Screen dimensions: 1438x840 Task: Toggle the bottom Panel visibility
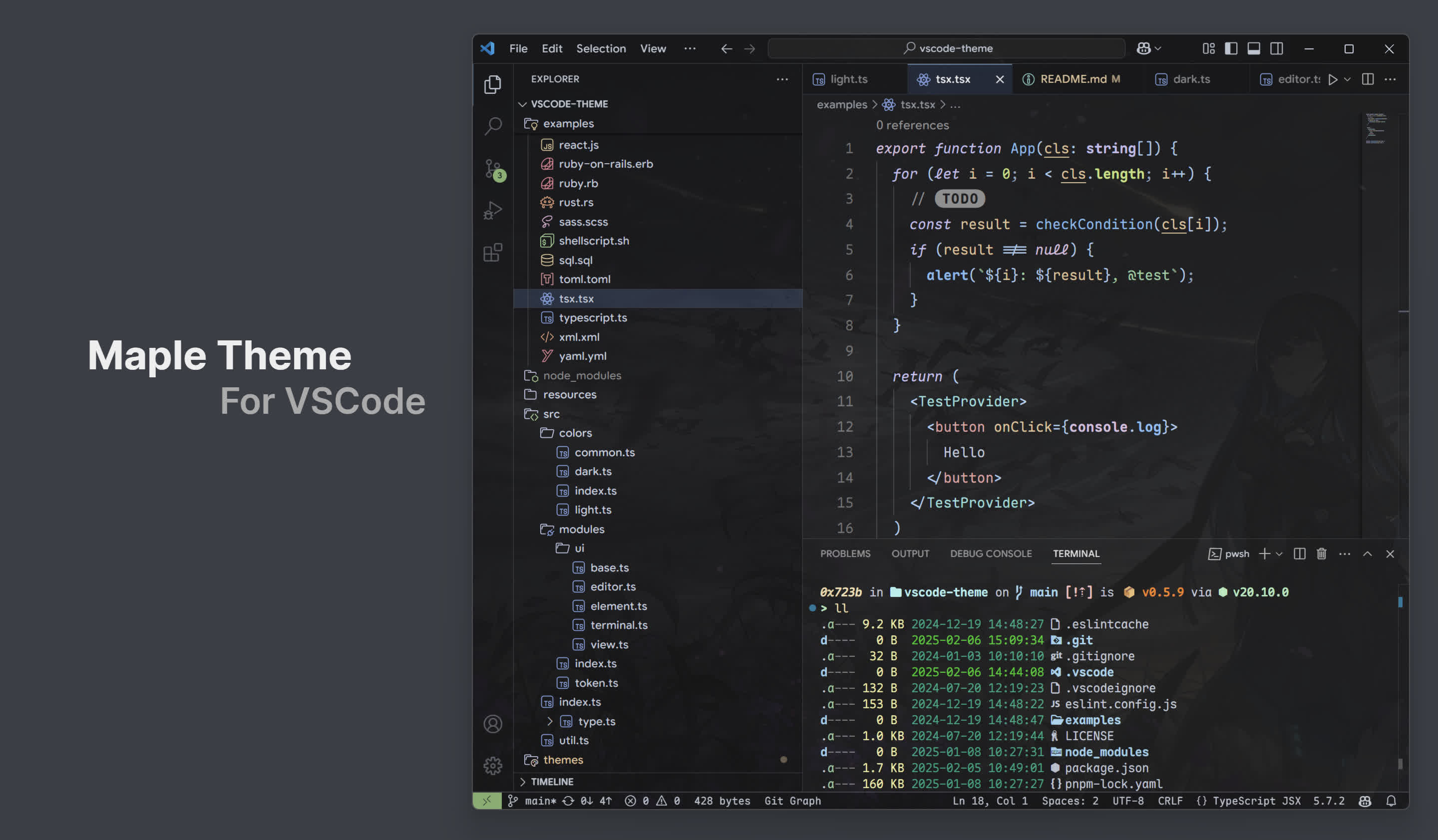[1254, 48]
